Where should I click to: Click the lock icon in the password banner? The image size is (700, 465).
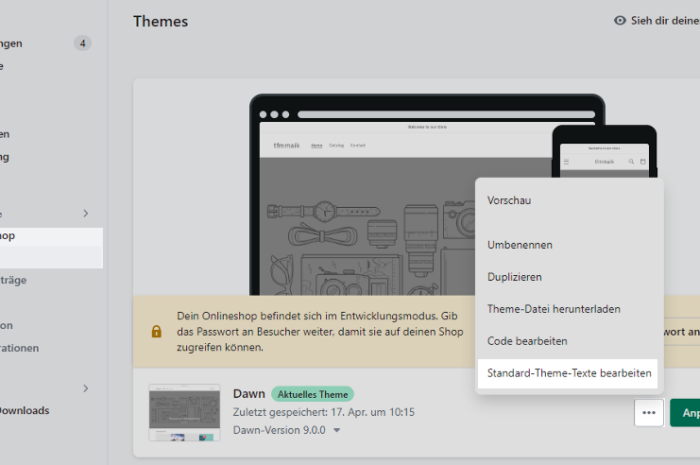pyautogui.click(x=156, y=331)
